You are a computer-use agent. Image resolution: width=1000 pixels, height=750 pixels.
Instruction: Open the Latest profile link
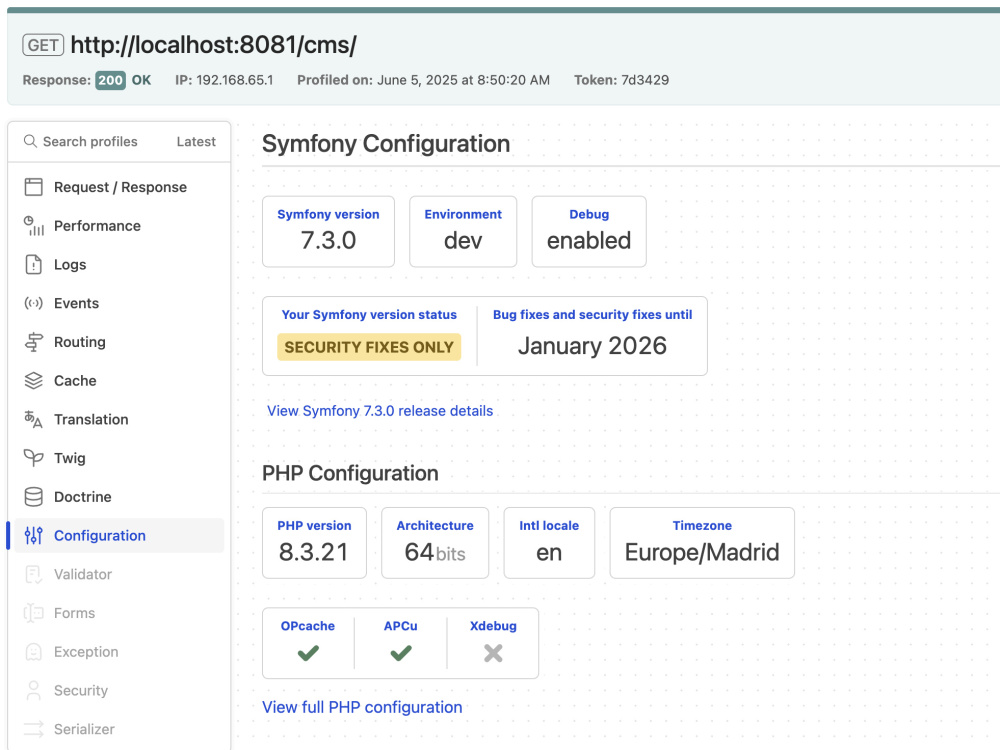click(x=196, y=142)
